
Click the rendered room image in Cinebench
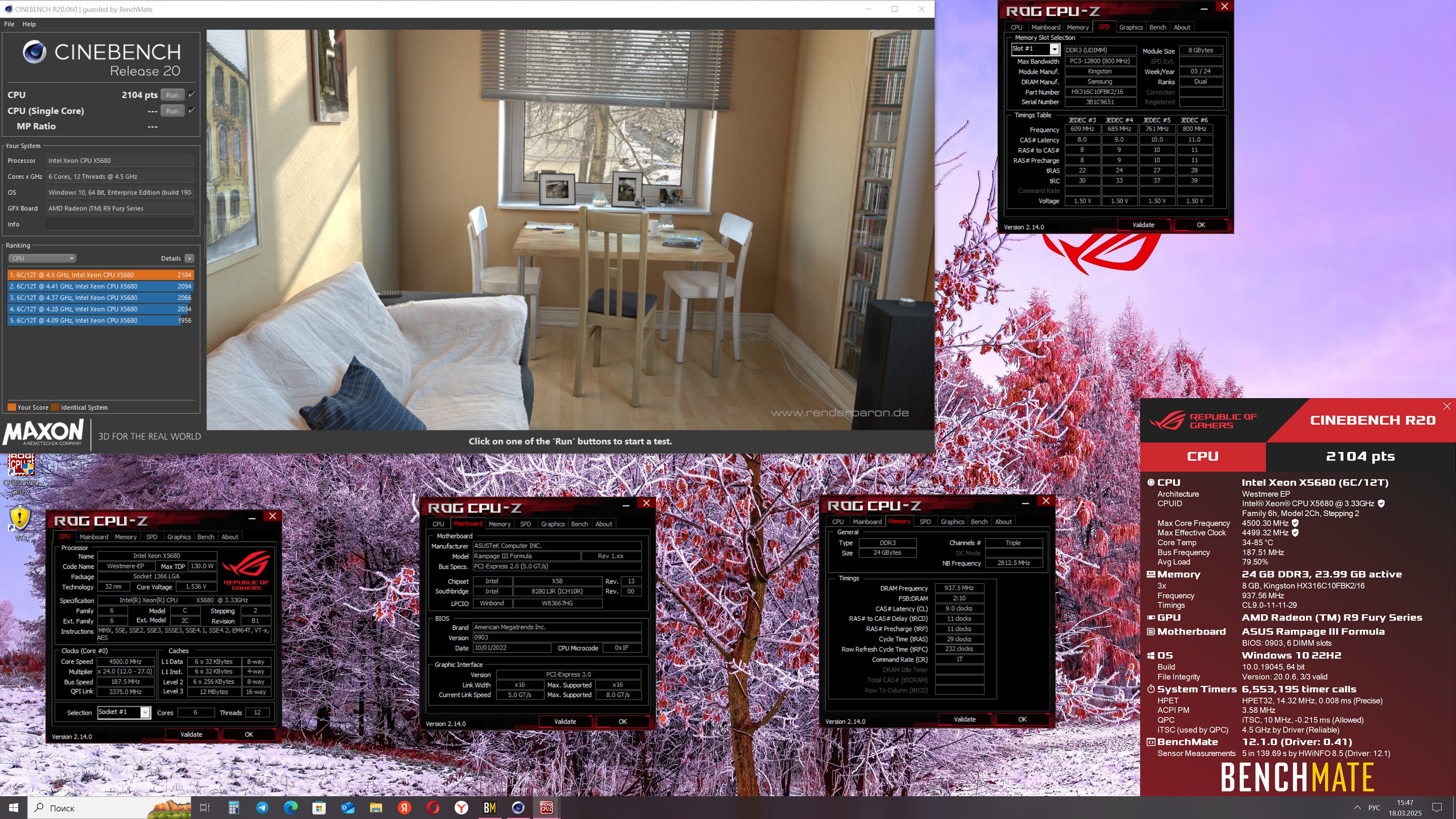pos(570,230)
